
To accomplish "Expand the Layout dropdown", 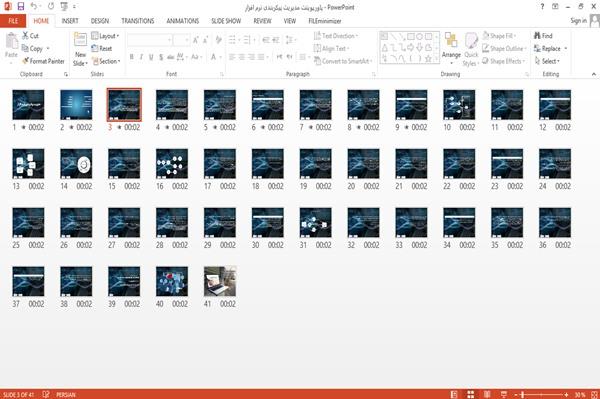I will point(105,36).
